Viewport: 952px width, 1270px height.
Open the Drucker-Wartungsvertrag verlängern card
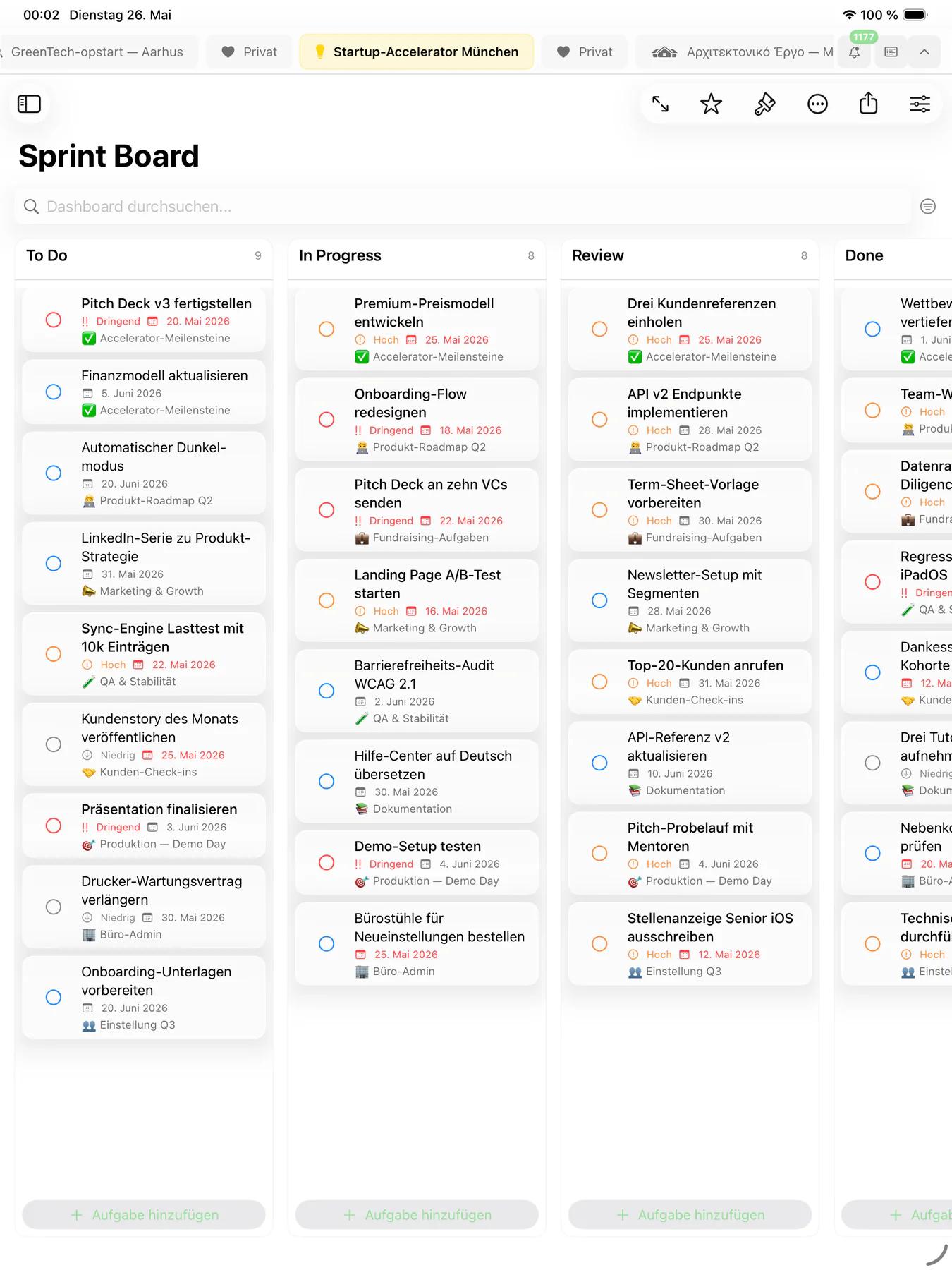[x=144, y=907]
